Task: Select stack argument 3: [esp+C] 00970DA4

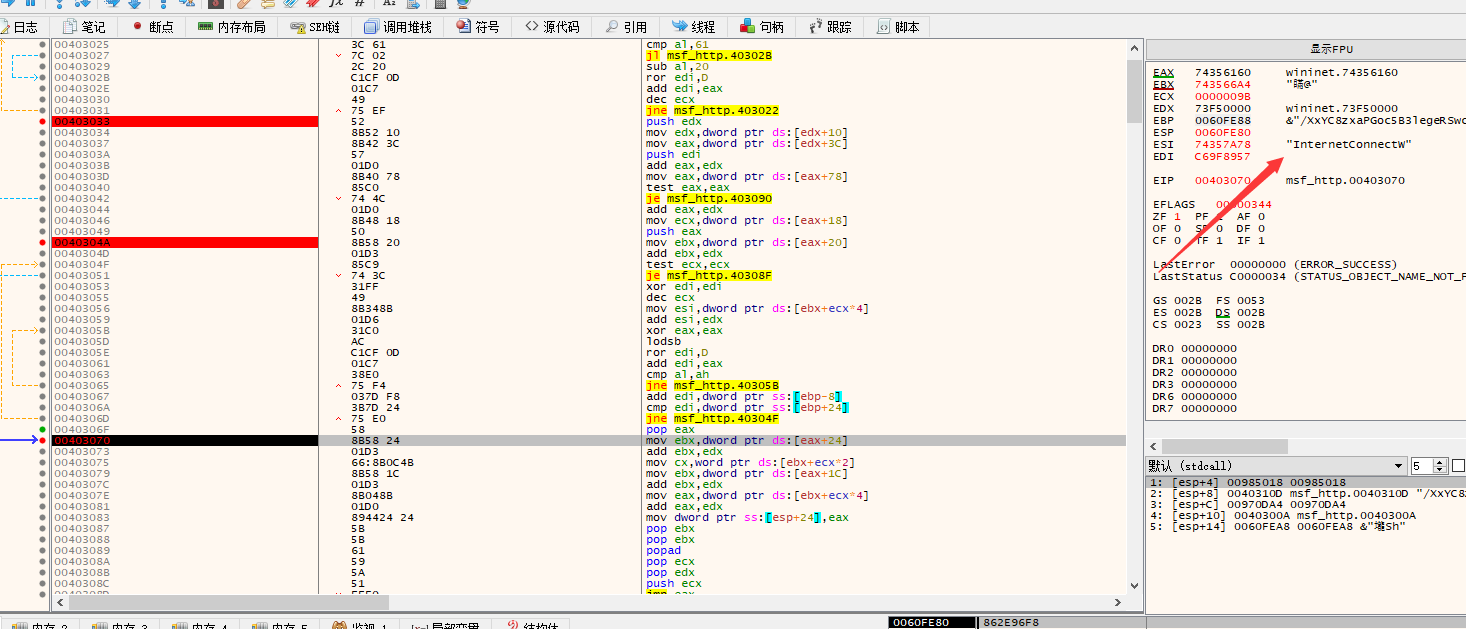Action: pos(1306,504)
